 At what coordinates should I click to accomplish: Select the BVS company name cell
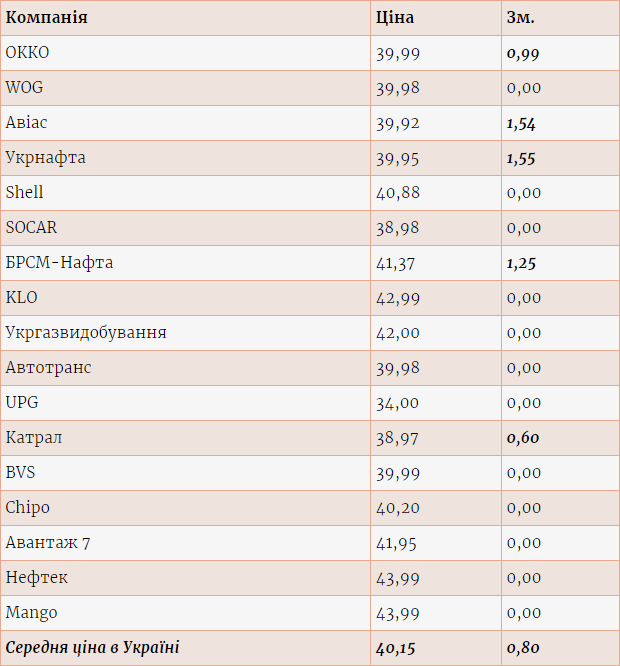click(x=20, y=473)
